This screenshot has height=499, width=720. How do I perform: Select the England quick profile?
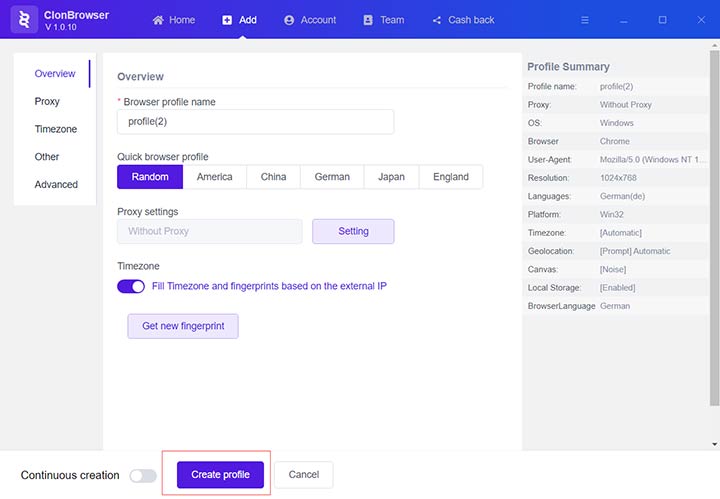click(451, 177)
